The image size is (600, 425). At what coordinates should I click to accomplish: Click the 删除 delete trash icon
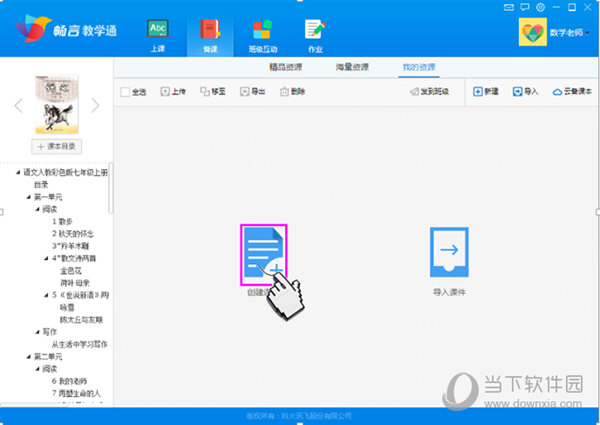(284, 91)
